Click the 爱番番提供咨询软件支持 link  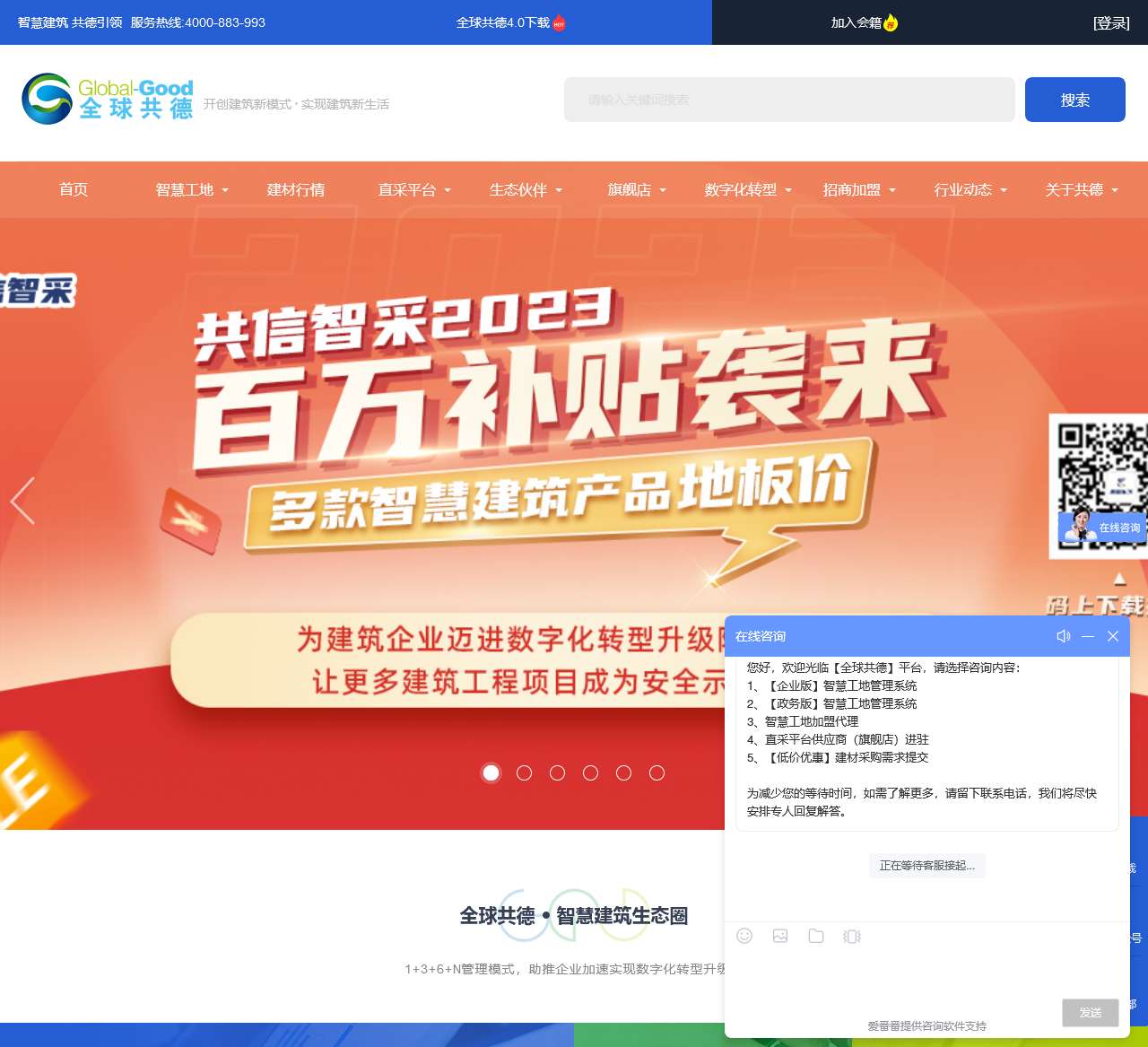(926, 1025)
